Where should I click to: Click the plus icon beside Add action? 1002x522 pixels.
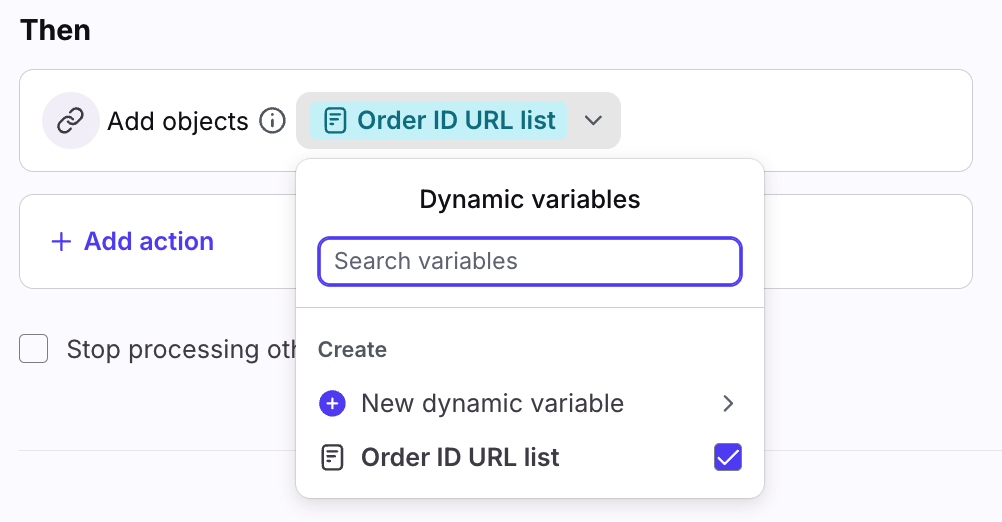coord(61,242)
